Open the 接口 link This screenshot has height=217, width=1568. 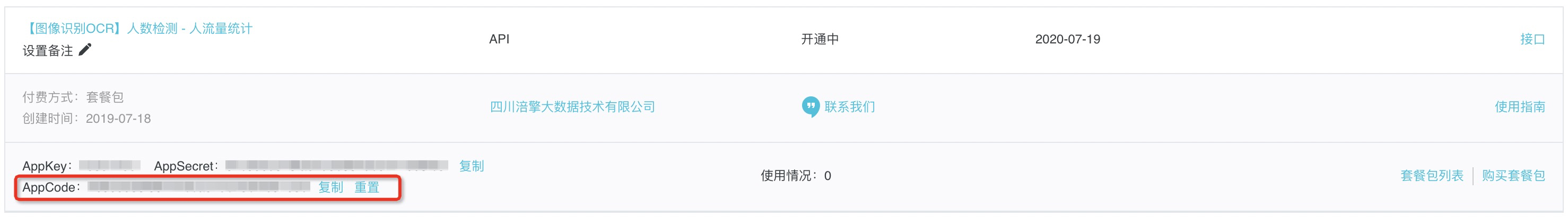(1532, 39)
